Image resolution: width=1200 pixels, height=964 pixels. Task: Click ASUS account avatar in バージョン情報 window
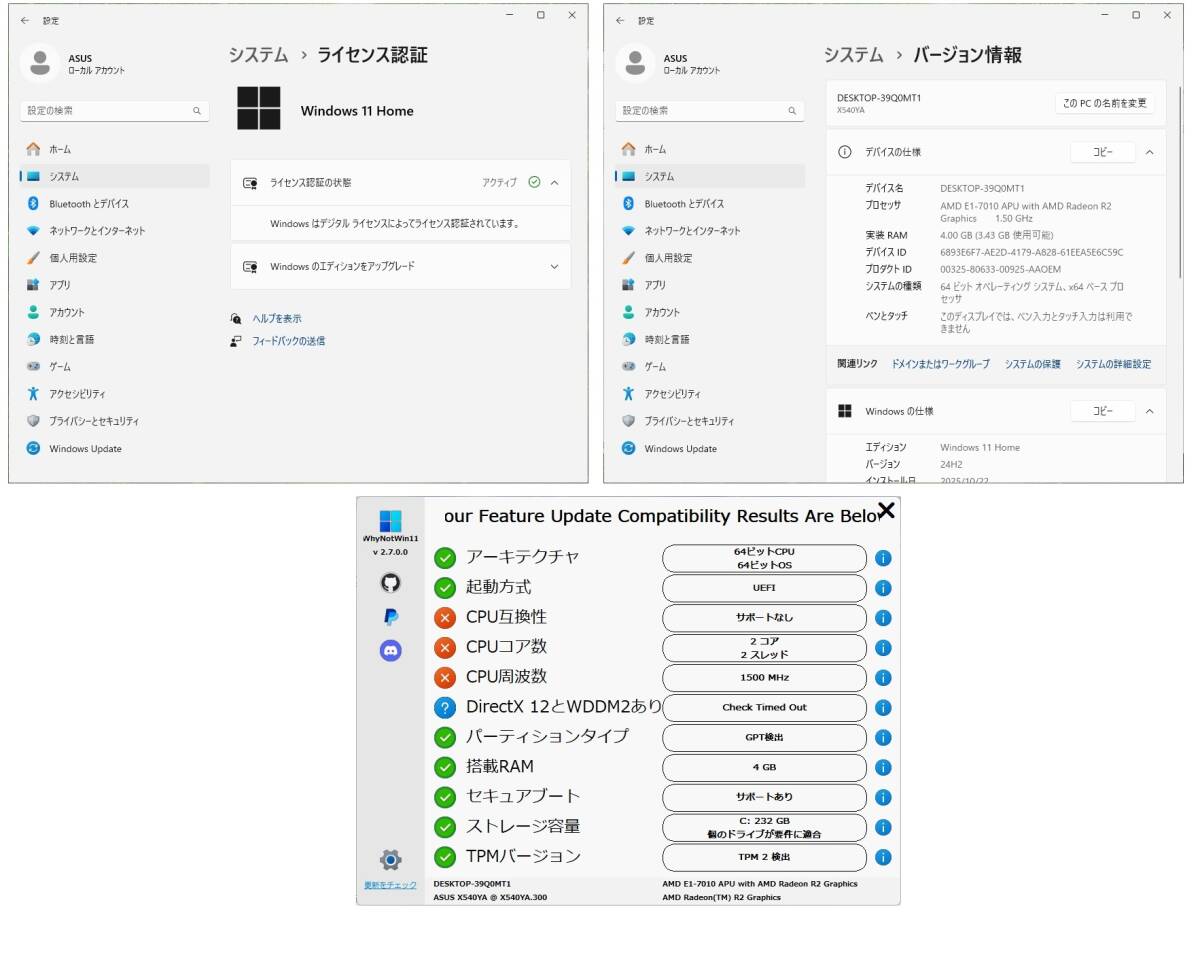click(x=635, y=63)
